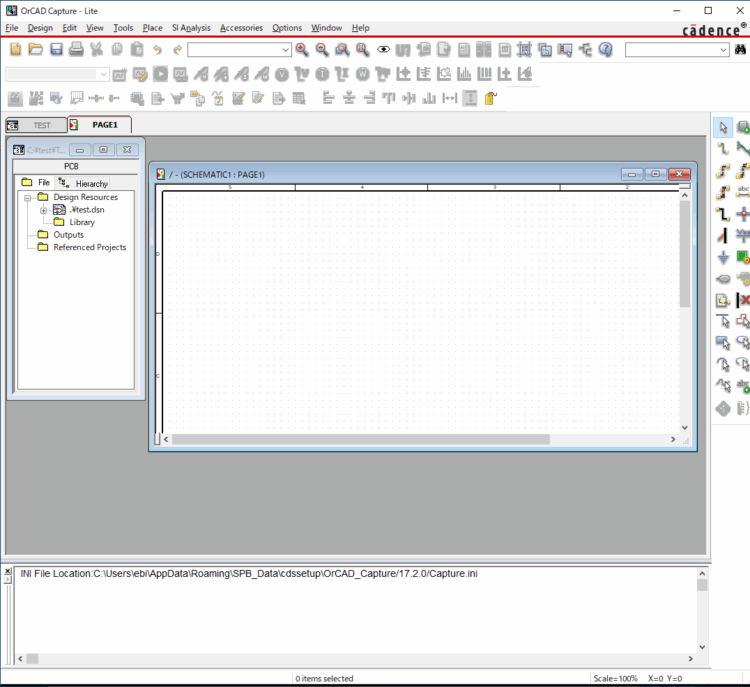Click the session log scroll down arrow

click(702, 647)
